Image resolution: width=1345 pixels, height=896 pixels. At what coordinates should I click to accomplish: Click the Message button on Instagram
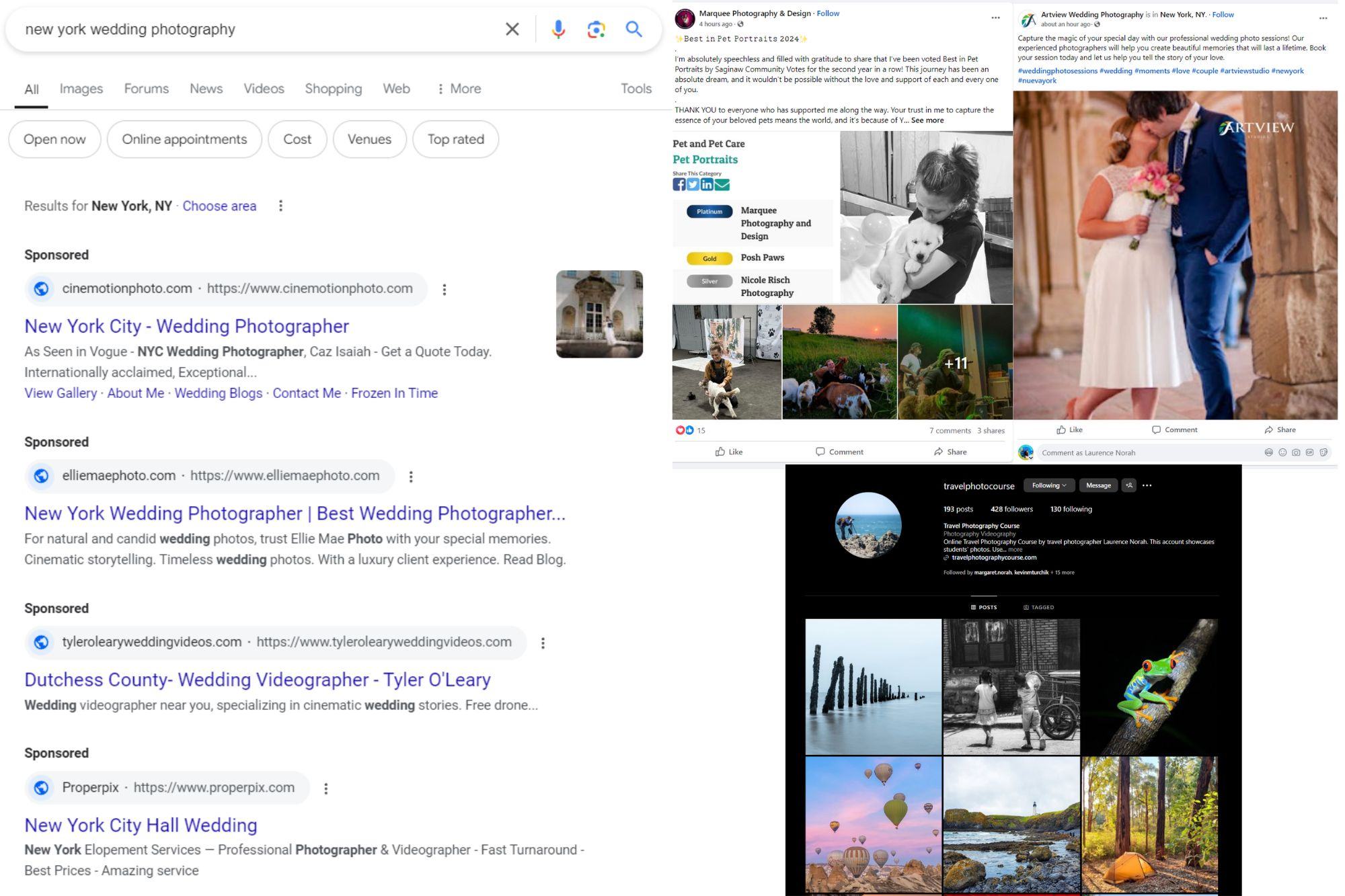tap(1098, 485)
